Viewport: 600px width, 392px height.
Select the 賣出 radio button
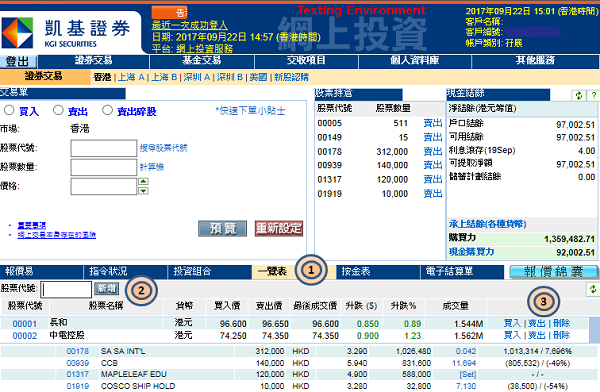(x=58, y=110)
